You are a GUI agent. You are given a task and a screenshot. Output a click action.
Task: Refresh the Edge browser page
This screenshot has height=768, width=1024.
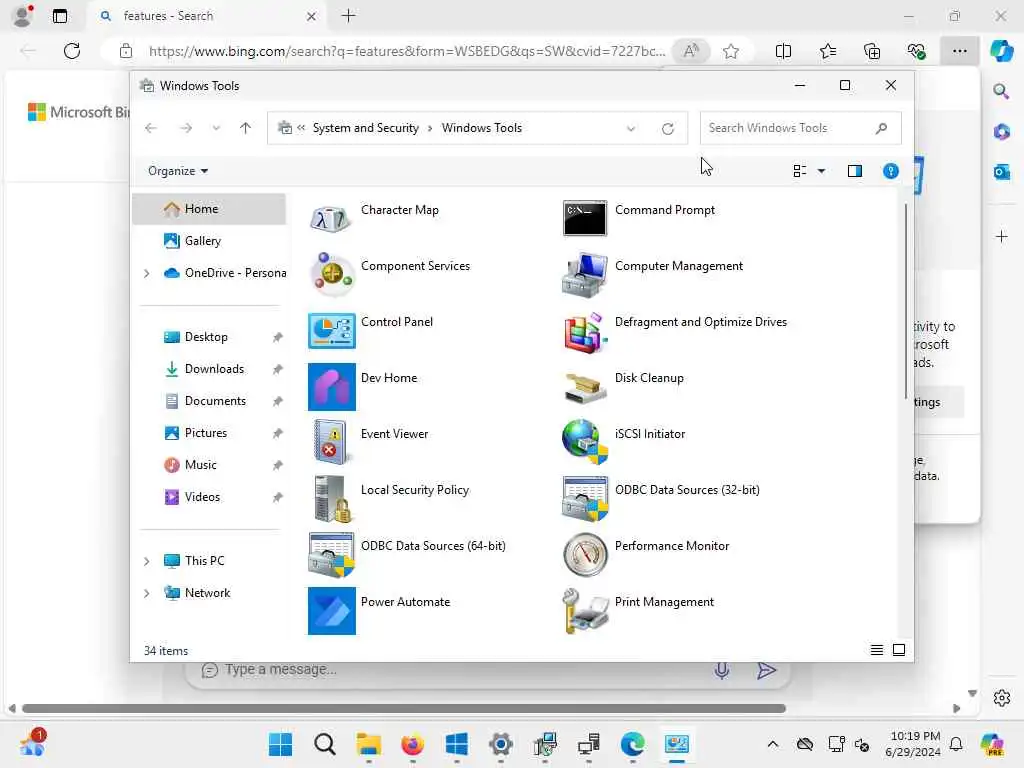pos(72,51)
